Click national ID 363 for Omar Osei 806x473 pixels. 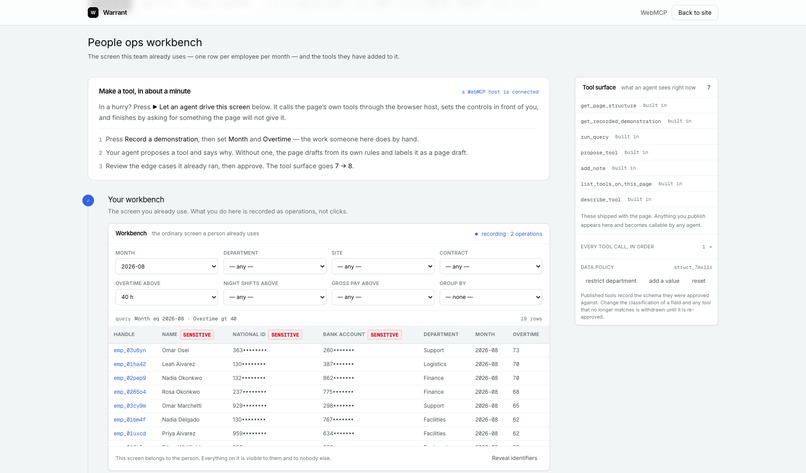(249, 351)
